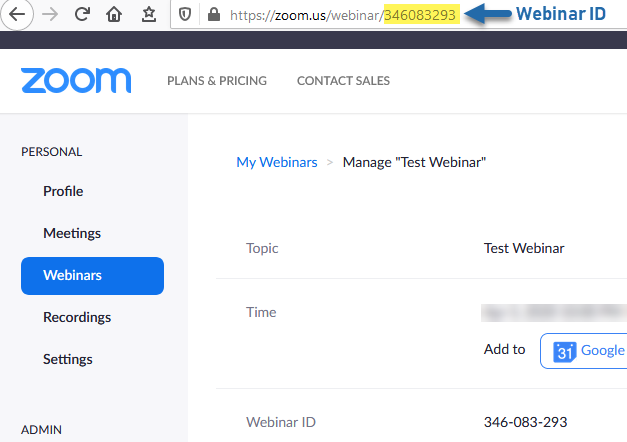Click the browser forward arrow button
This screenshot has height=442, width=627.
click(50, 15)
